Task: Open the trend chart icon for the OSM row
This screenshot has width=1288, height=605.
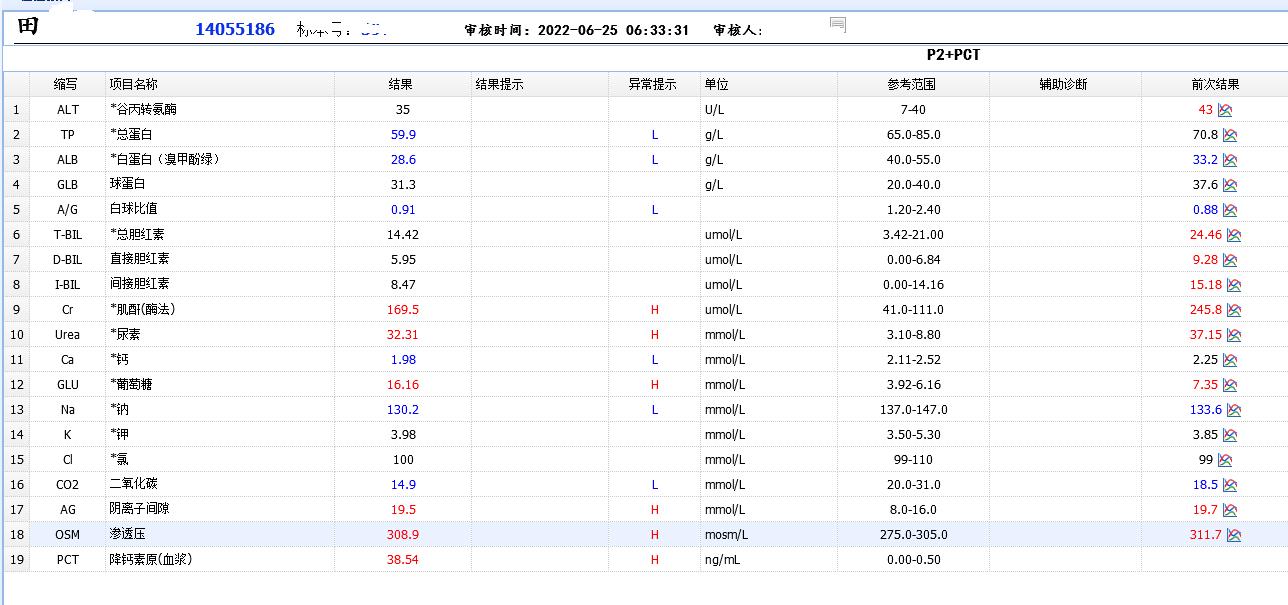Action: pos(1234,535)
